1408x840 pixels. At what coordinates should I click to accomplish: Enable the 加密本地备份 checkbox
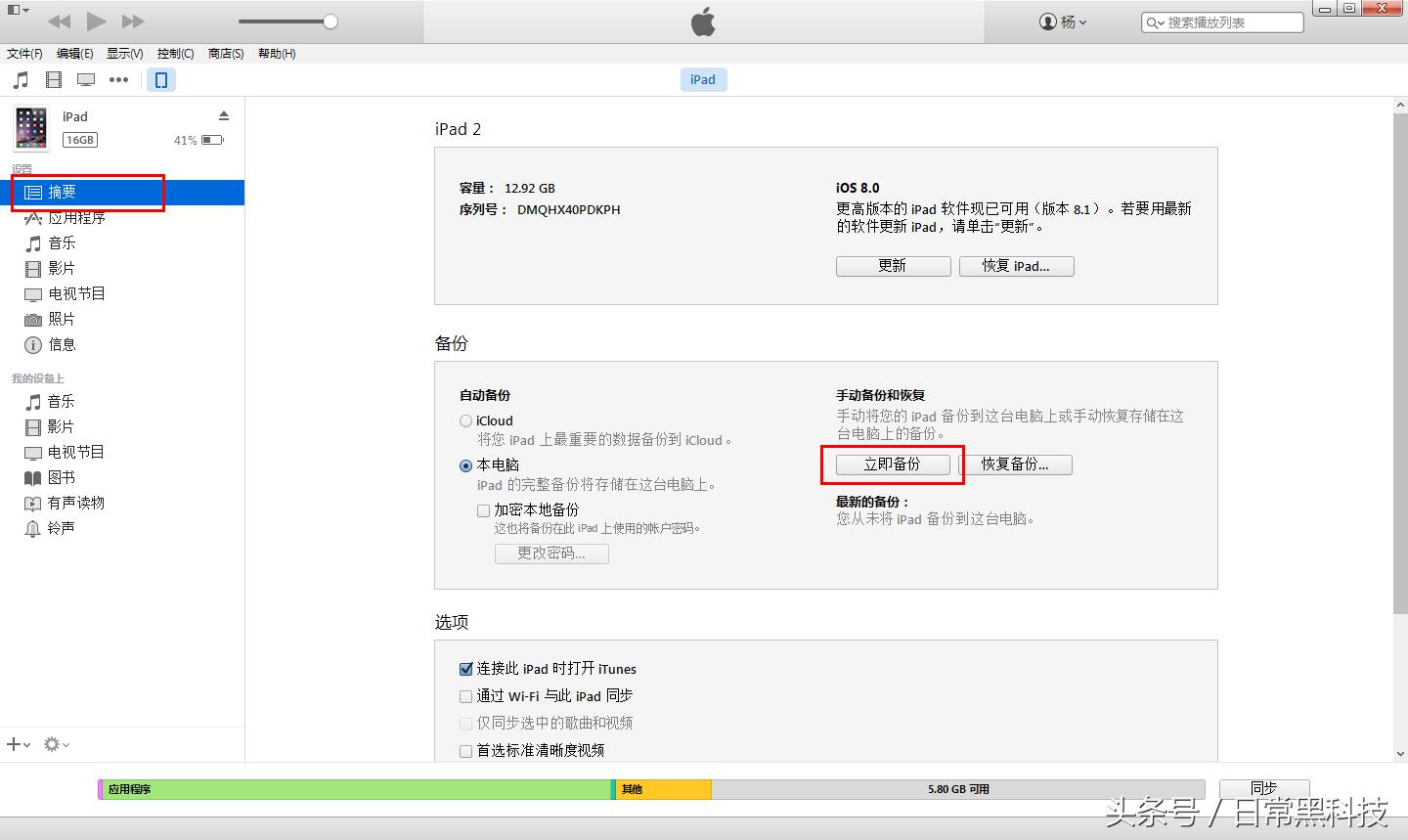[483, 510]
